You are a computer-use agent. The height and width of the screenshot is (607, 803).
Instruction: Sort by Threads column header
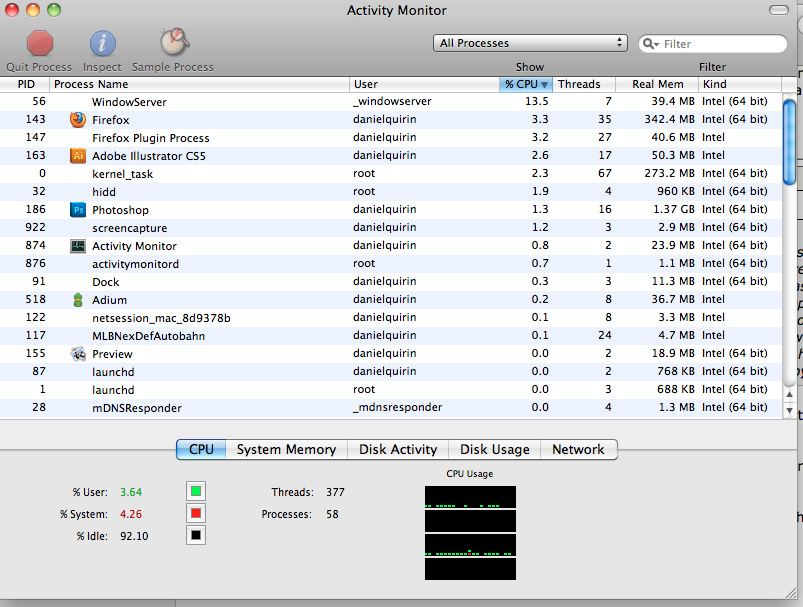pyautogui.click(x=584, y=84)
